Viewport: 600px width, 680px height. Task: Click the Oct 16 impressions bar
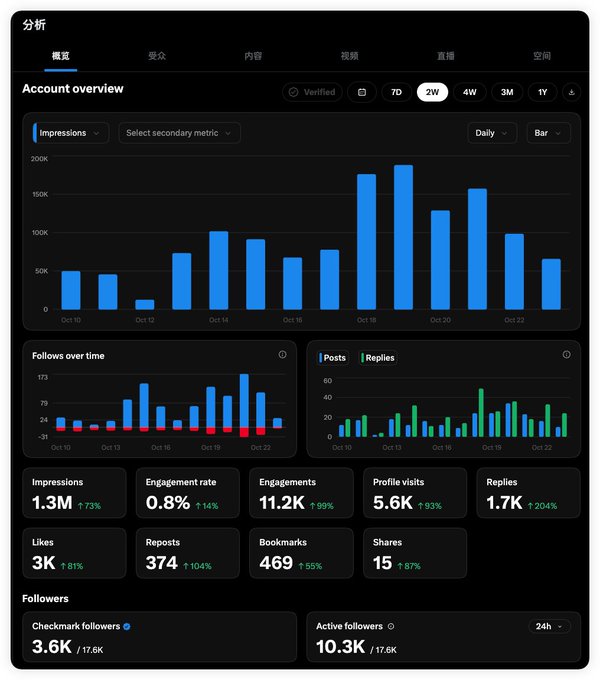(293, 283)
